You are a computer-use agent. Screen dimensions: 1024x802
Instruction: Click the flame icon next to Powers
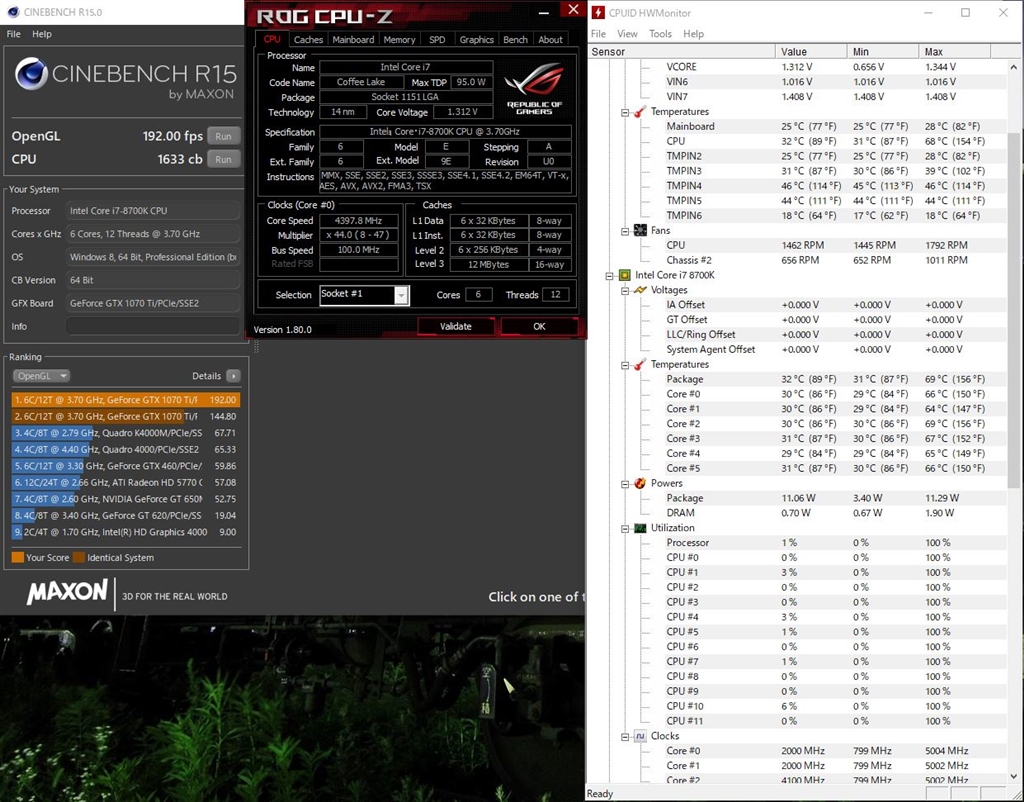pyautogui.click(x=639, y=483)
